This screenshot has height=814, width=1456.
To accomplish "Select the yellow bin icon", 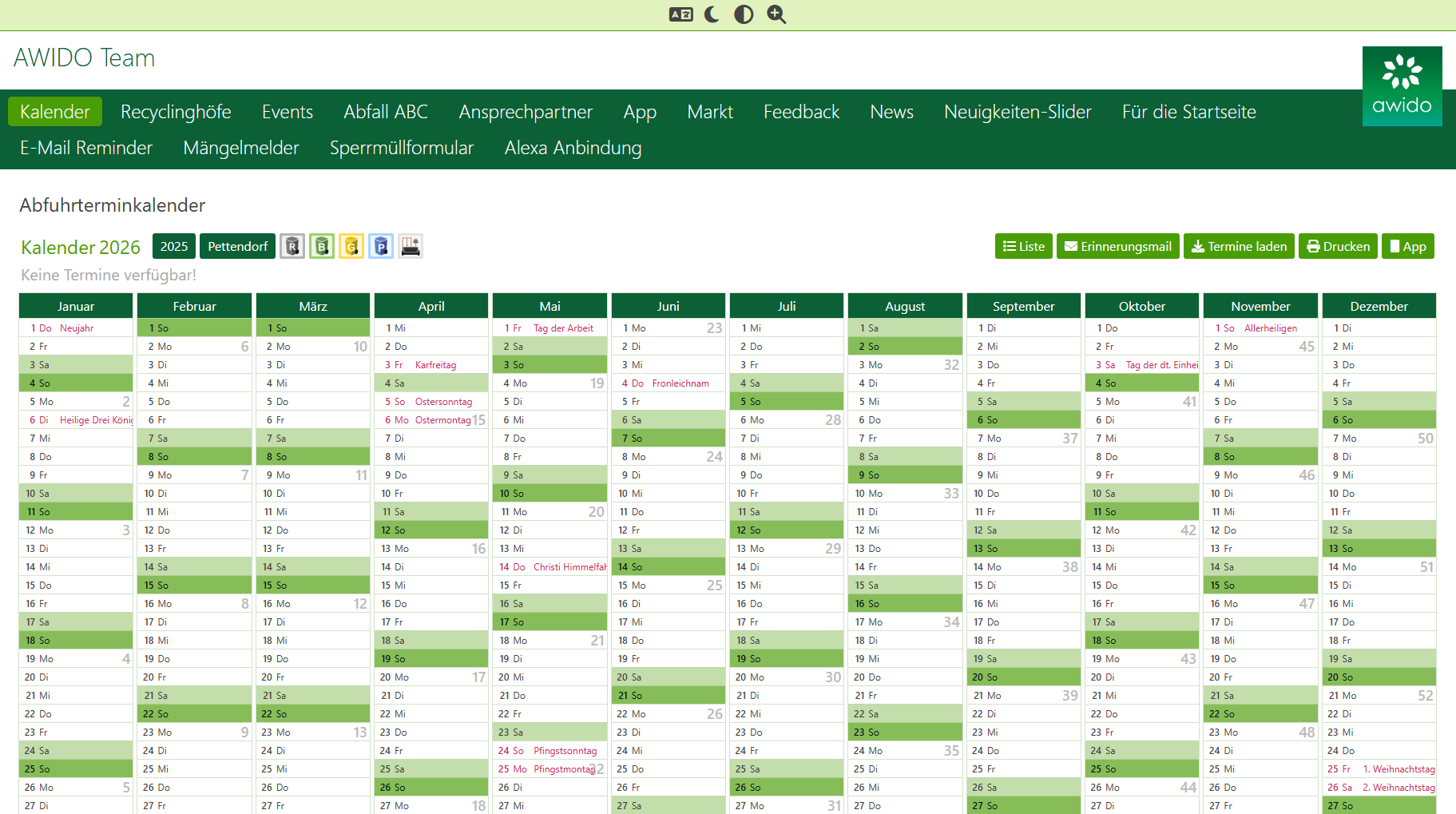I will pyautogui.click(x=351, y=247).
